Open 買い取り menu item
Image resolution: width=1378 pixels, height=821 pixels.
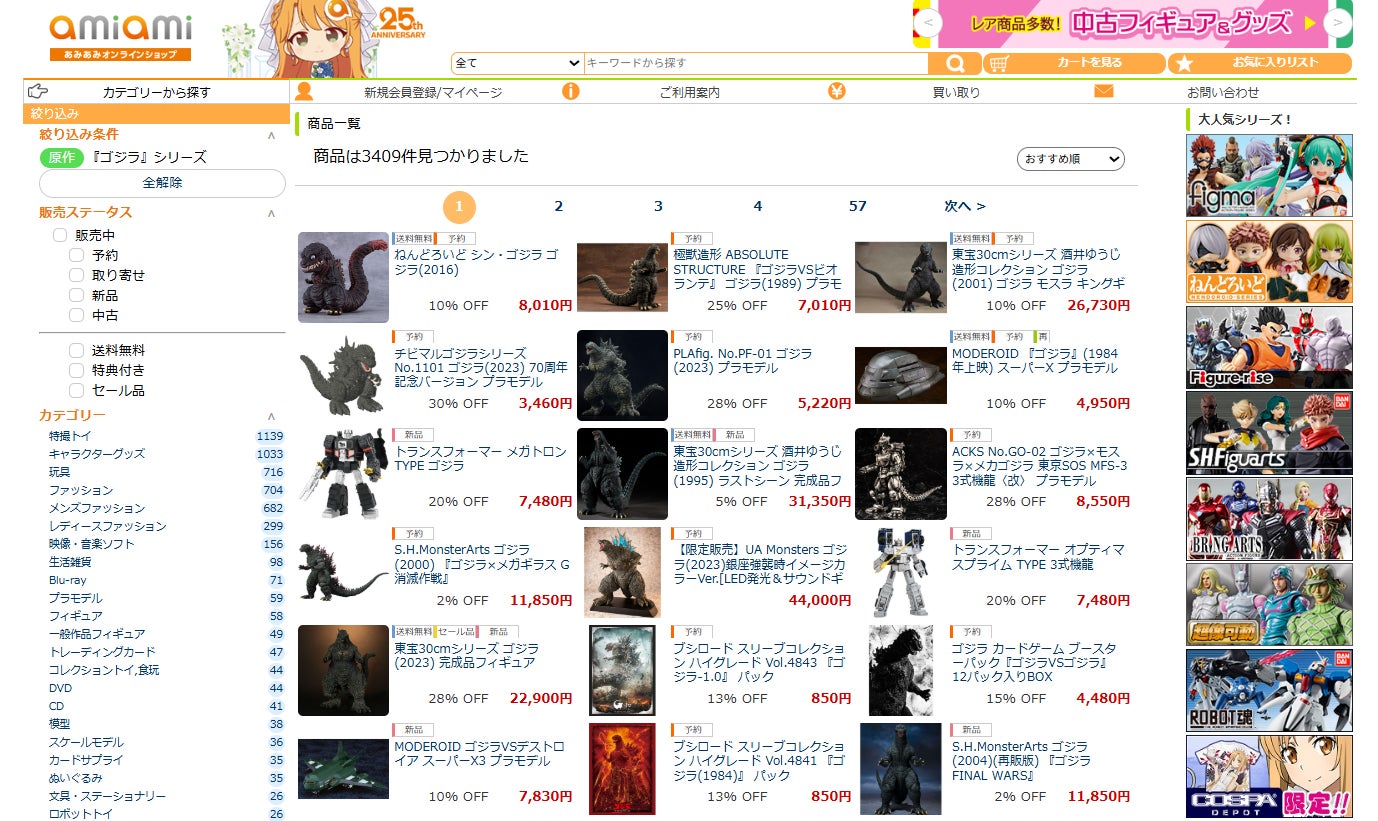click(956, 92)
